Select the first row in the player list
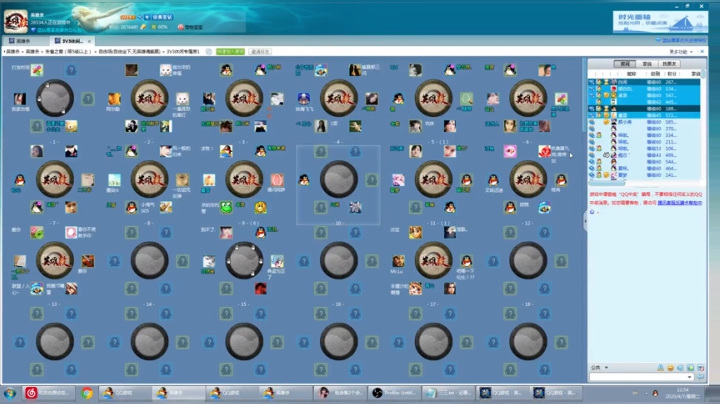This screenshot has height=404, width=720. click(645, 82)
